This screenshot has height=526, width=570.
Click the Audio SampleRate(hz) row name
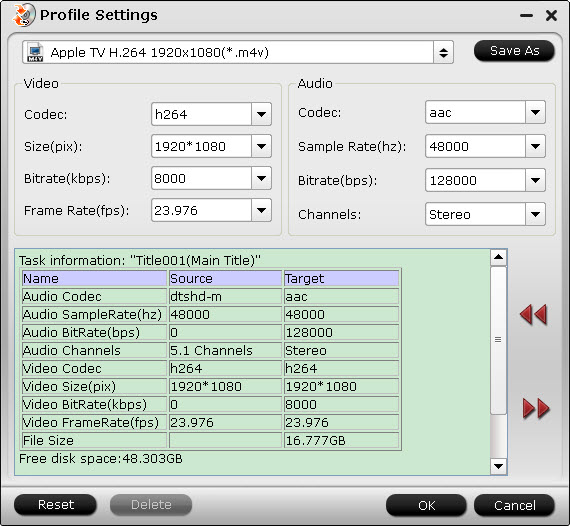coord(94,314)
